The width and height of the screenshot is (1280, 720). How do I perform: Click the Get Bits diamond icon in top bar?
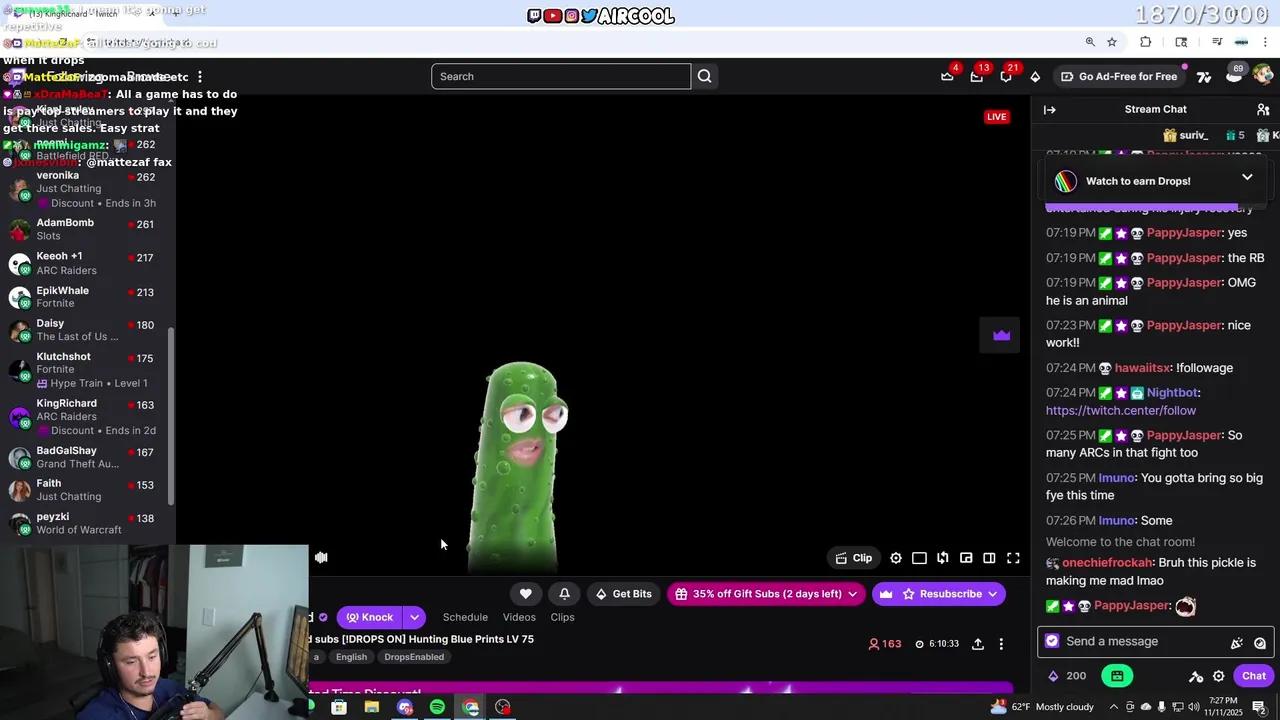(1035, 76)
